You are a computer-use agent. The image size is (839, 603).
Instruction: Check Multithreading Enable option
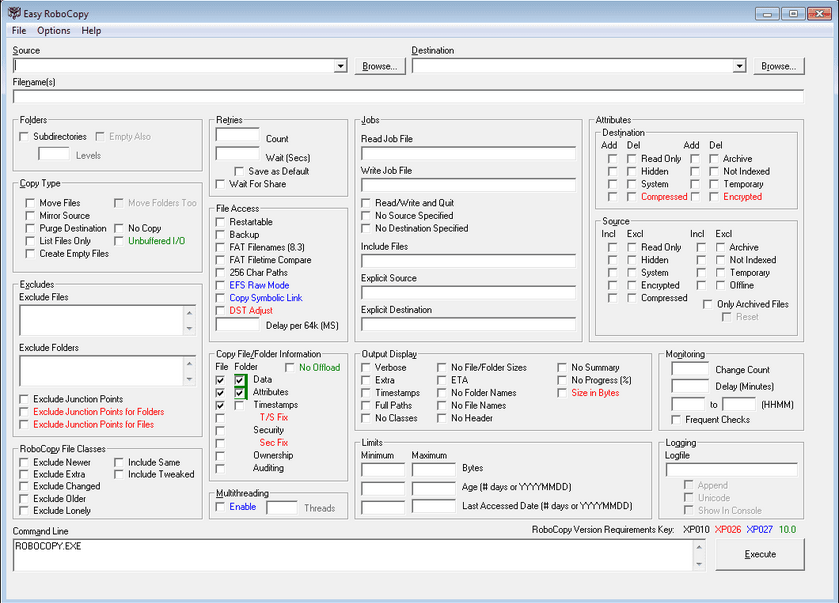coord(220,507)
